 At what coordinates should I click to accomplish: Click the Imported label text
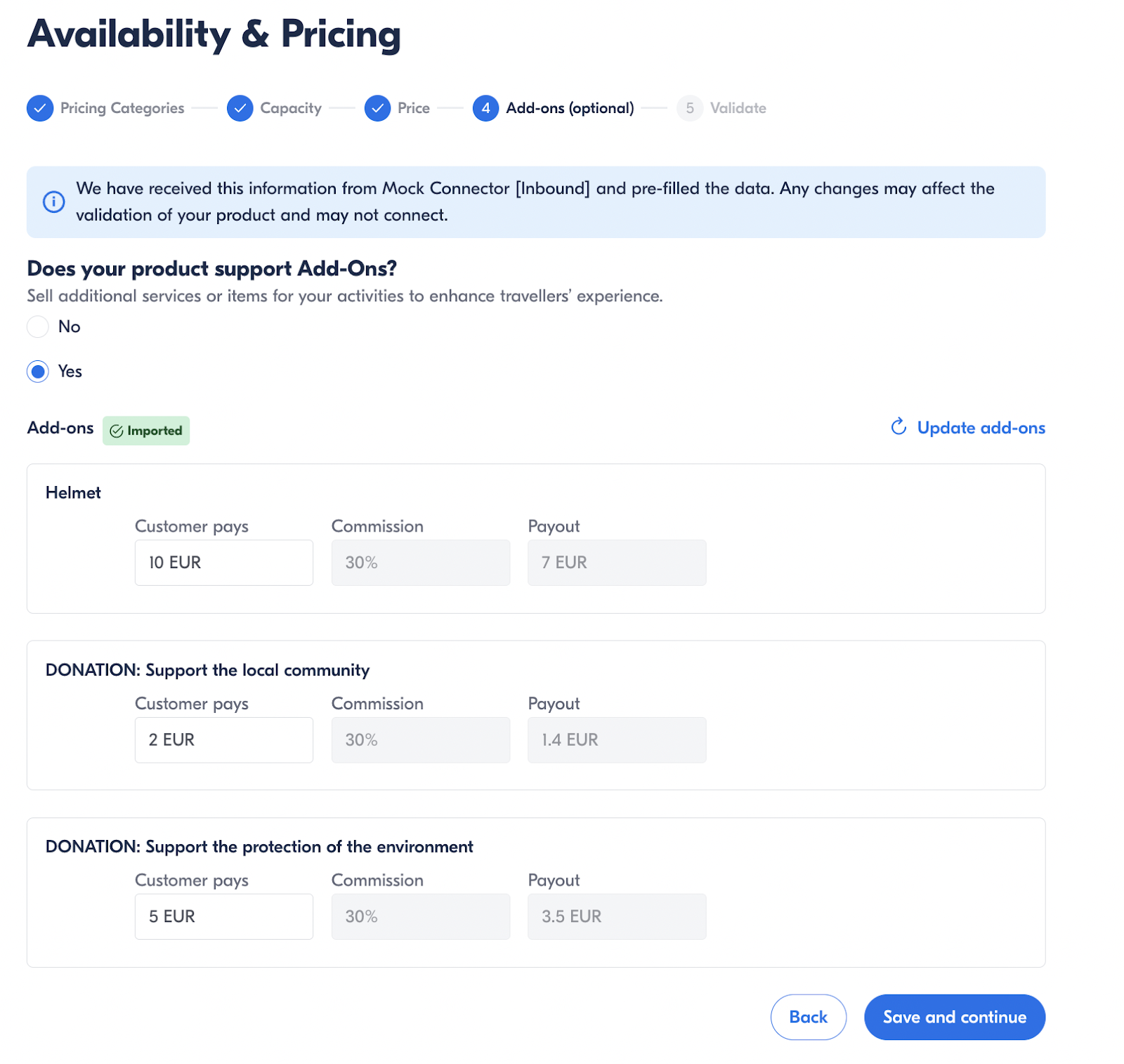click(x=155, y=431)
